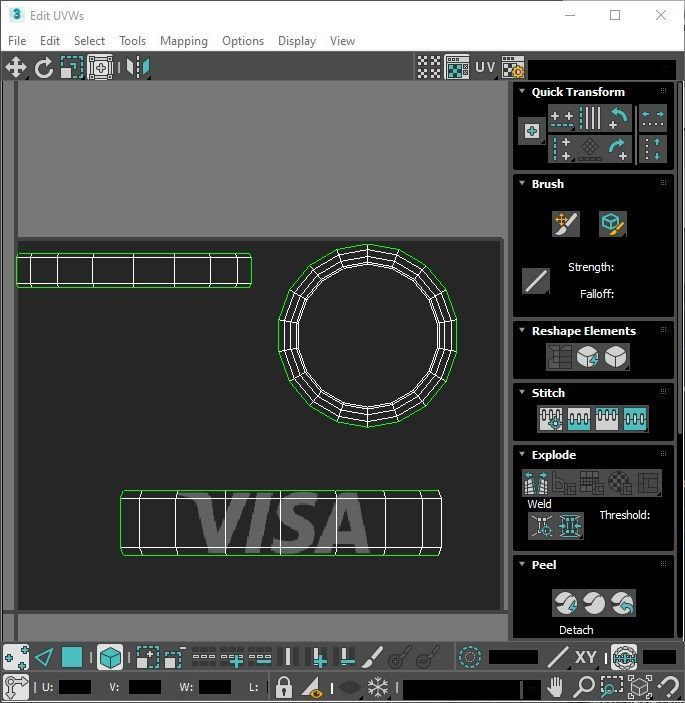
Task: Select the Freeform Mode tool
Action: 100,68
